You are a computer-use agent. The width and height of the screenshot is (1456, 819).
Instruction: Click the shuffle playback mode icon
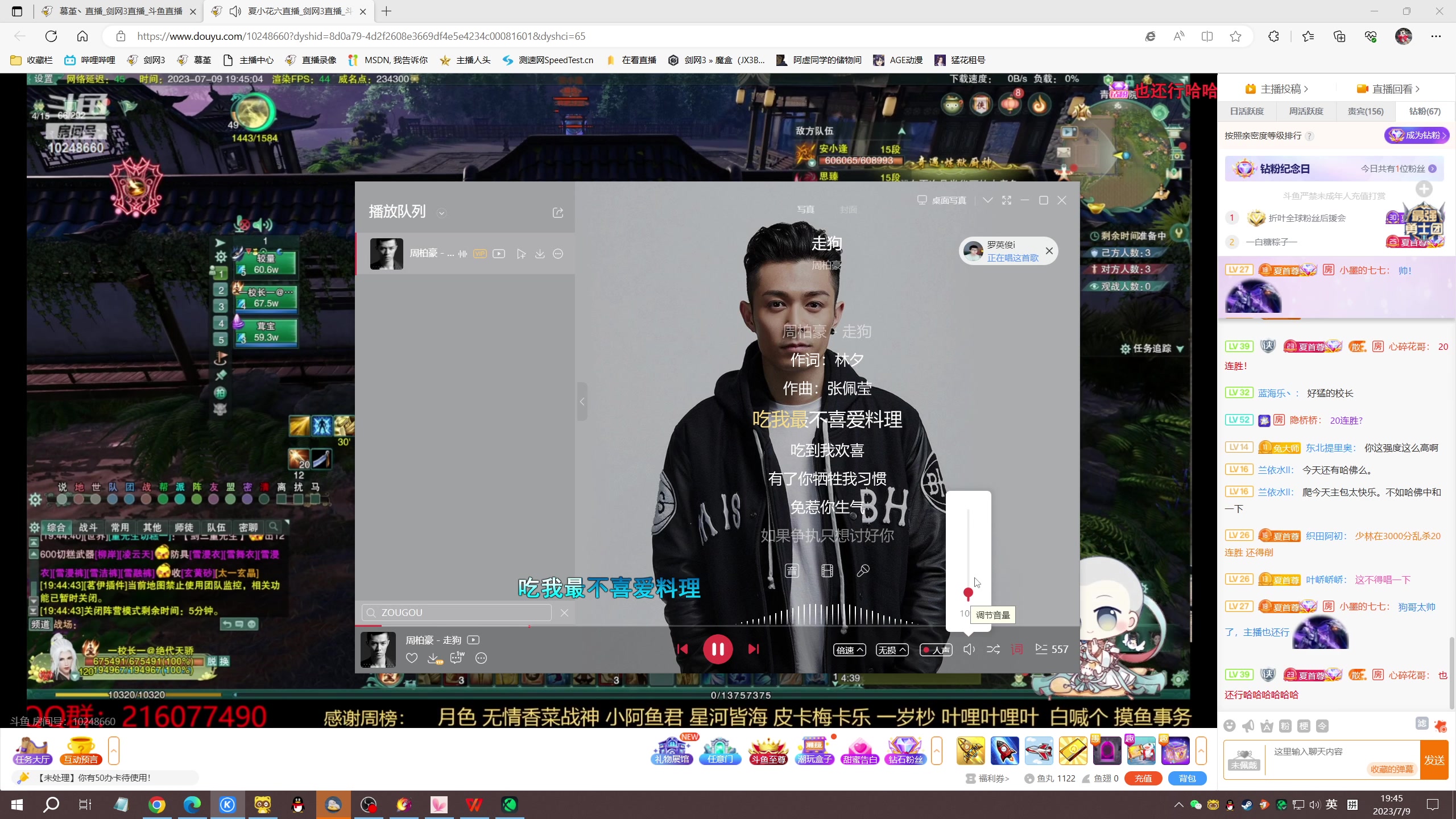[x=993, y=649]
